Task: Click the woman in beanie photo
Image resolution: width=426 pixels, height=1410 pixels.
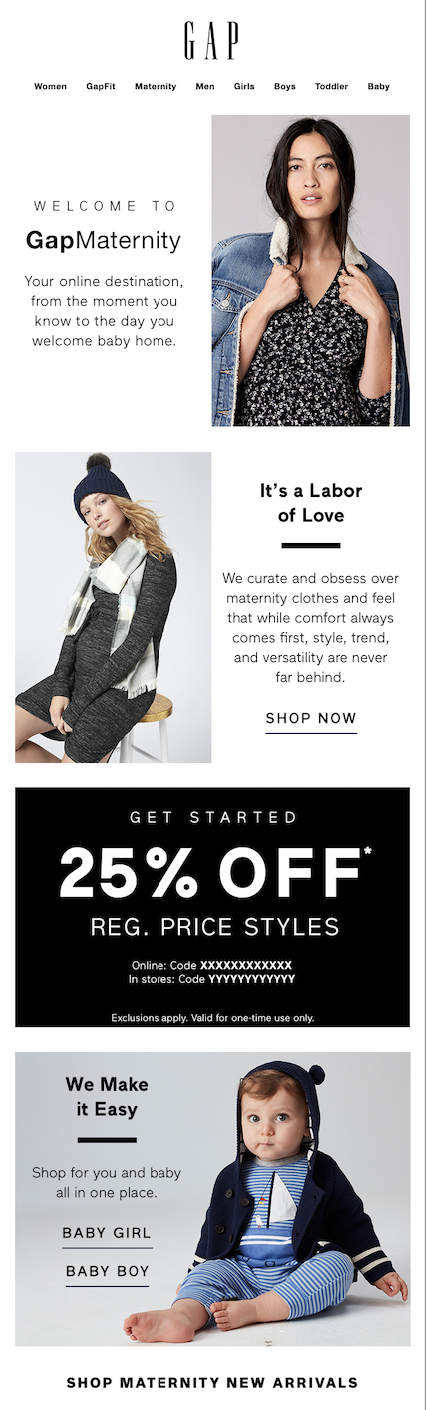Action: point(113,607)
